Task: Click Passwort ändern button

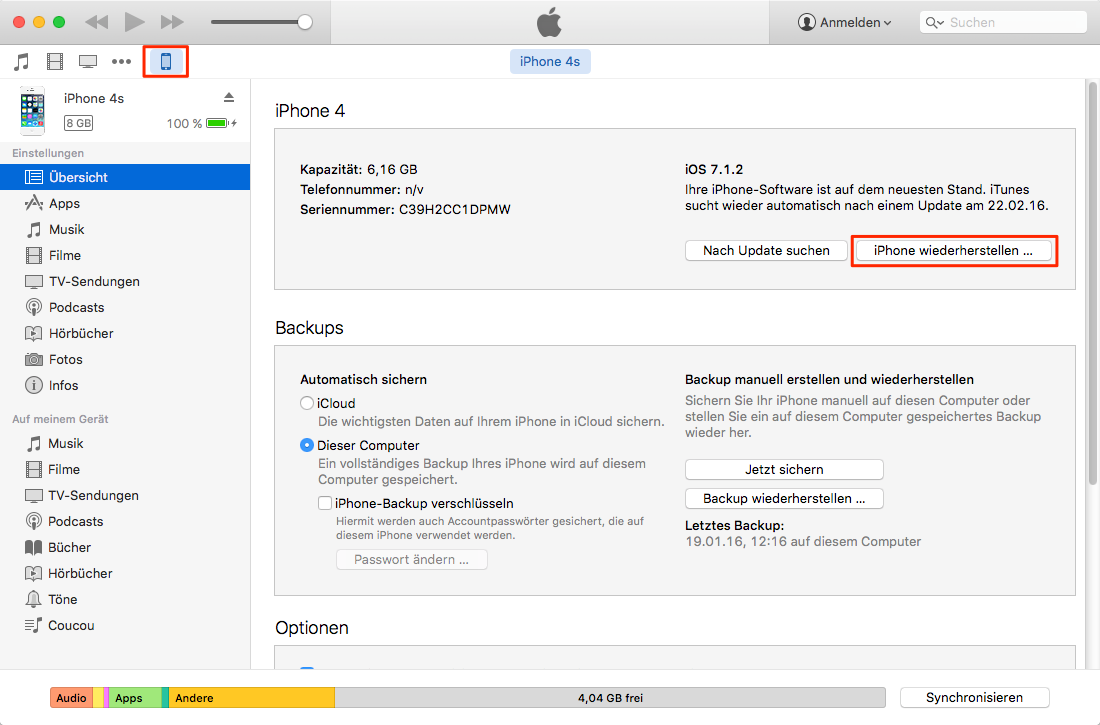Action: click(412, 559)
